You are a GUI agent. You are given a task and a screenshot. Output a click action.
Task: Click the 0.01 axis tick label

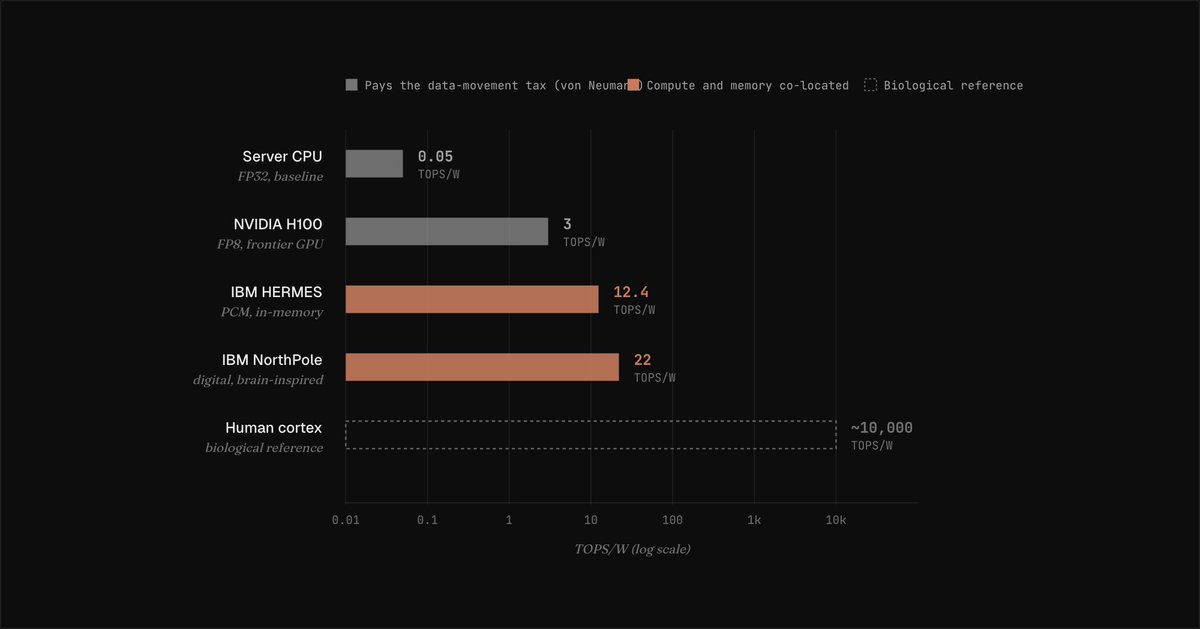click(x=346, y=520)
